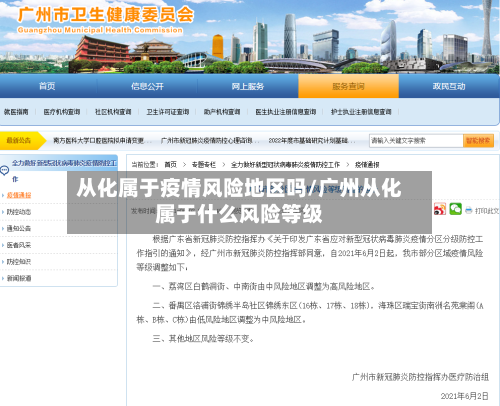Click the orange 智能搜索 button
The image size is (500, 406).
(478, 141)
